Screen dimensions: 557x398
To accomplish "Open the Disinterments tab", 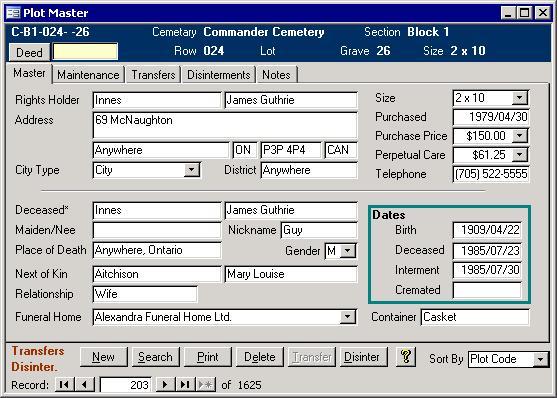I will click(x=219, y=75).
